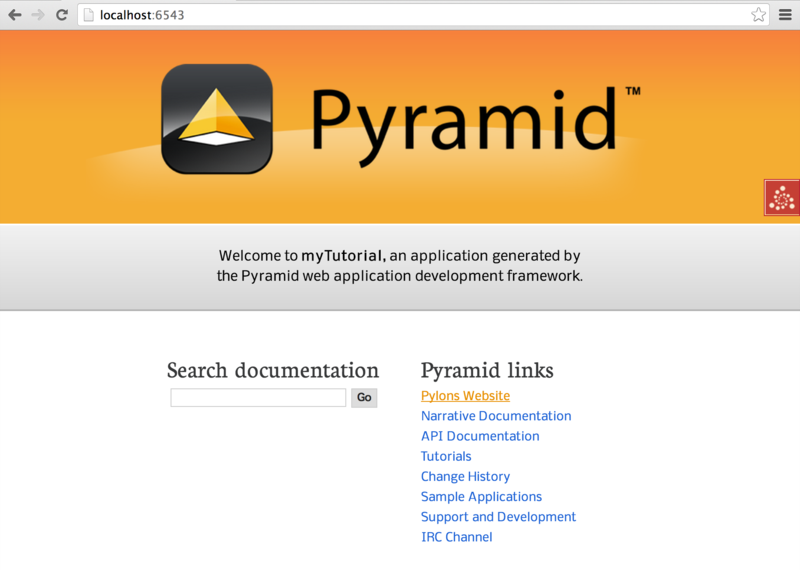Open the API Documentation link
The width and height of the screenshot is (800, 570).
(x=480, y=436)
